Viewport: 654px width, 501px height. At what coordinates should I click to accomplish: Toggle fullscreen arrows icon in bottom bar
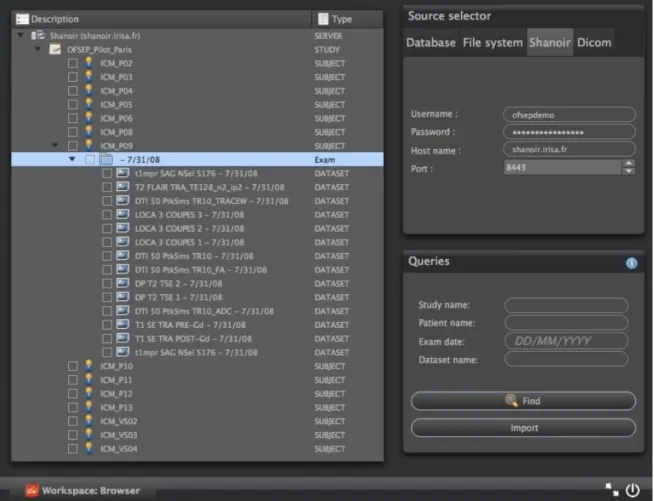click(612, 490)
